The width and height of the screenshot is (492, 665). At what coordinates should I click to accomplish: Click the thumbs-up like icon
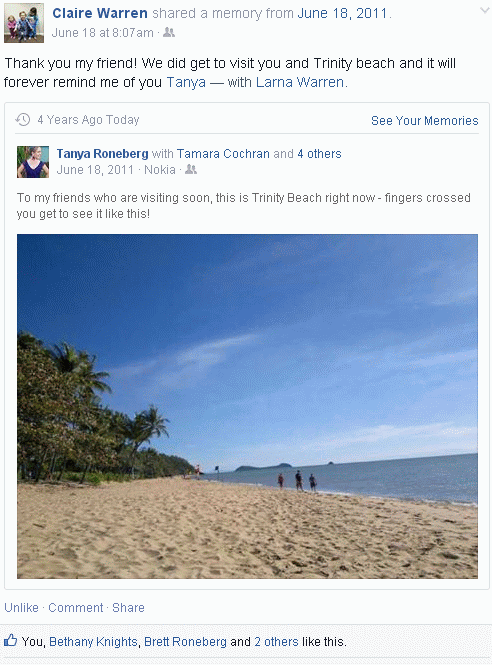(11, 640)
